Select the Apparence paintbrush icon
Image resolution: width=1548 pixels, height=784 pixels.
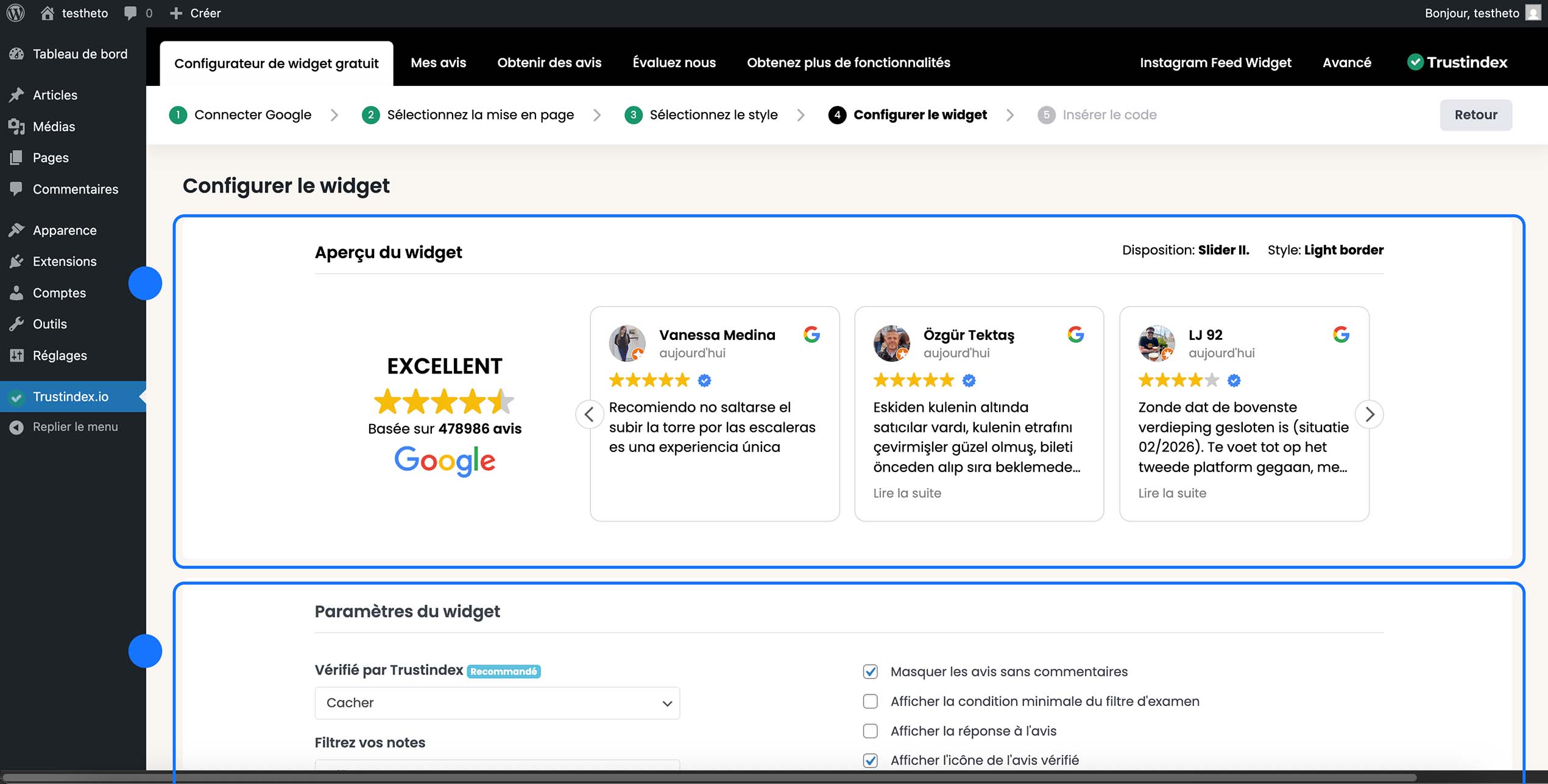16,229
